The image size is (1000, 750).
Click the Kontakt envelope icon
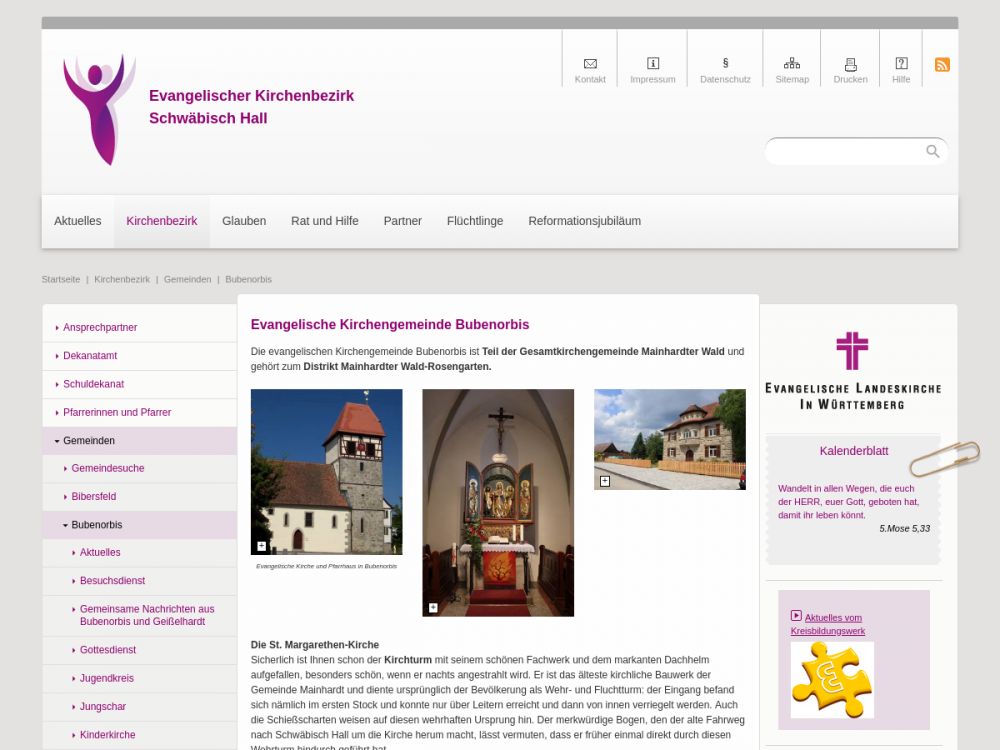pos(590,64)
